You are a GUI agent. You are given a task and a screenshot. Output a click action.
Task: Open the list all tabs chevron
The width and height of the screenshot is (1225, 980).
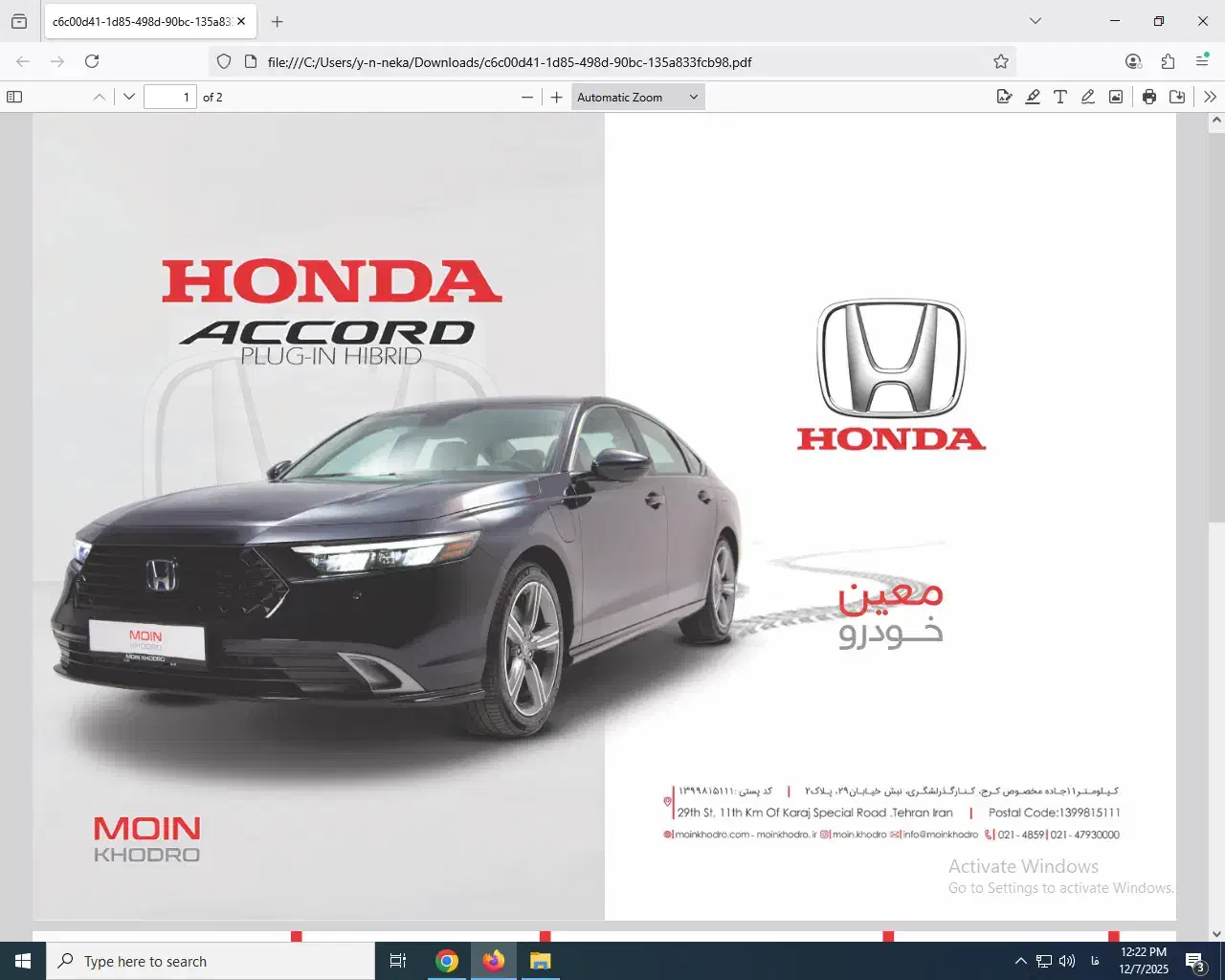pyautogui.click(x=1035, y=21)
